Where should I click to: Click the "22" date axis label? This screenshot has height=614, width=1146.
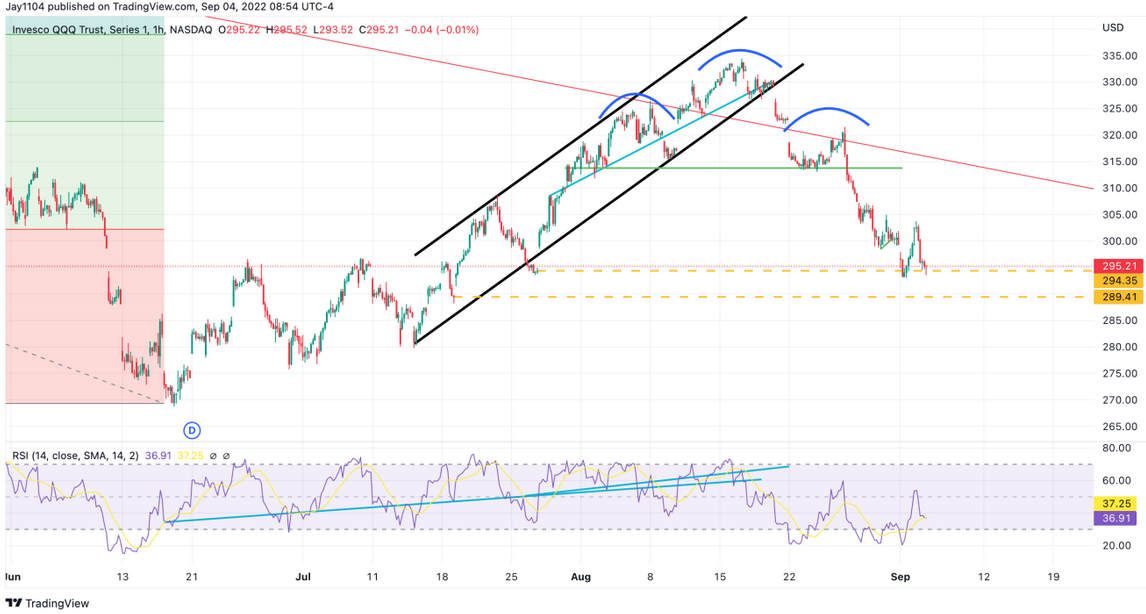(x=789, y=577)
